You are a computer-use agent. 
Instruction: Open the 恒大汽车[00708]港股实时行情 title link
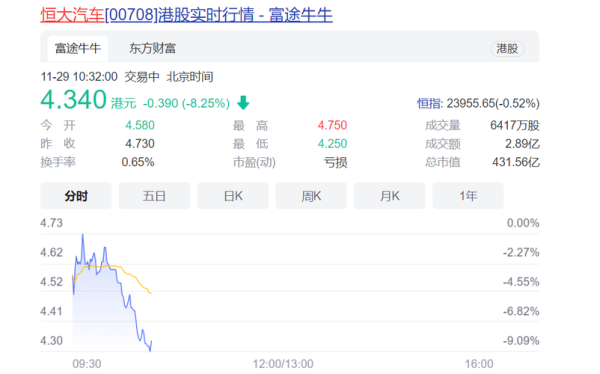(186, 15)
